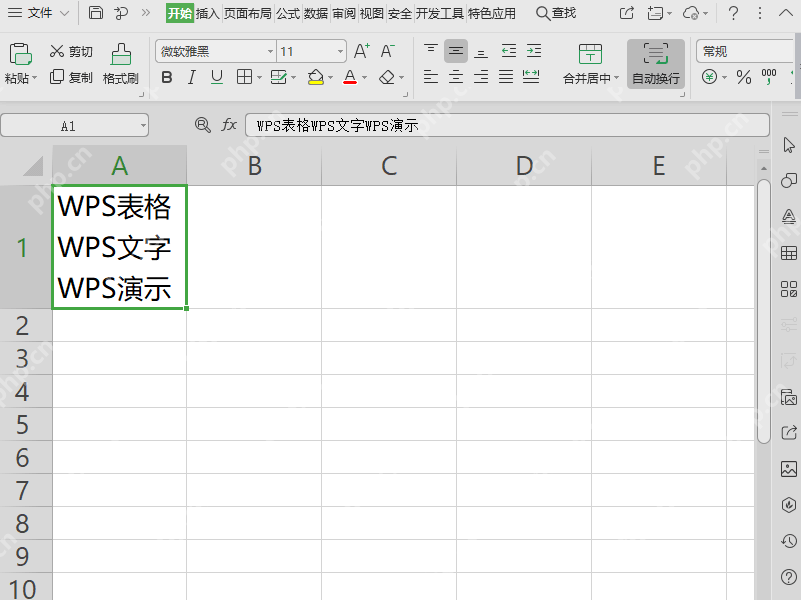The width and height of the screenshot is (801, 600).
Task: Collapse the ribbon with chevron icon
Action: (786, 13)
